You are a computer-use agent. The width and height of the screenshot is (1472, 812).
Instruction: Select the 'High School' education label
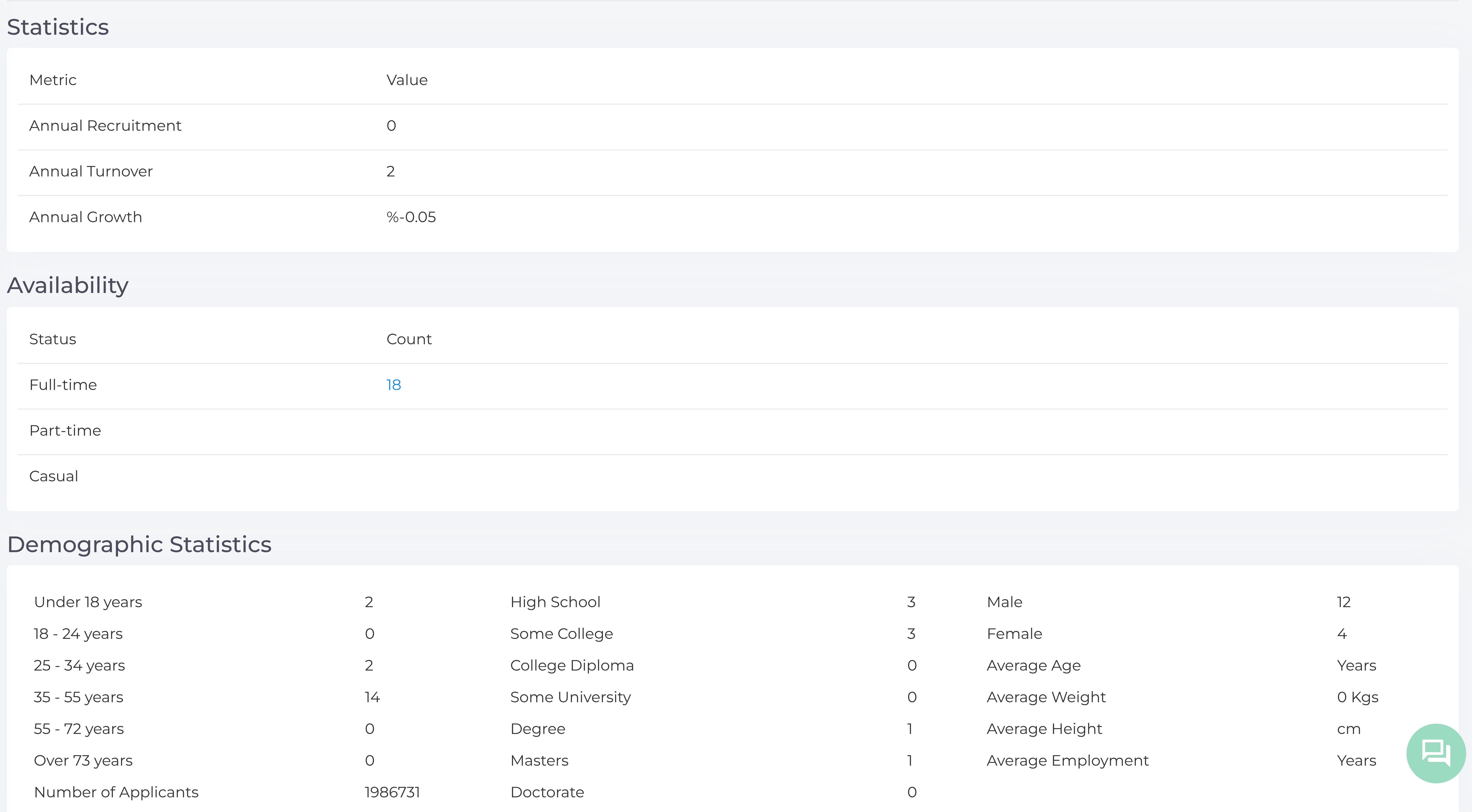click(555, 602)
